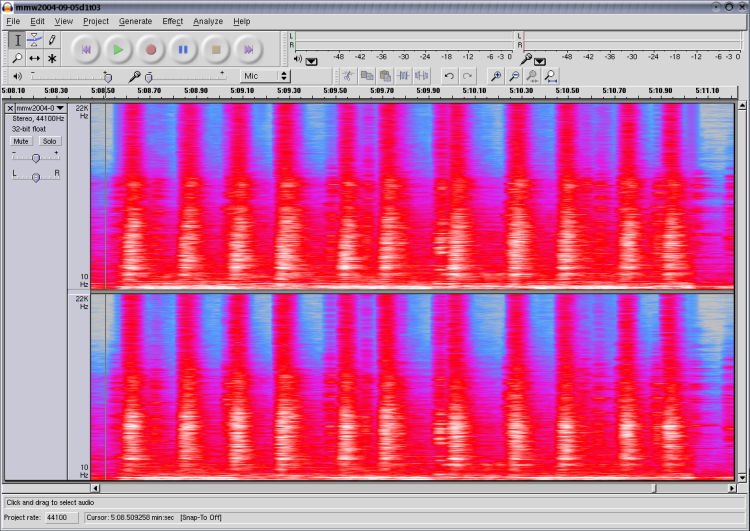
Task: Select the Selection (I-beam) tool
Action: pyautogui.click(x=17, y=40)
